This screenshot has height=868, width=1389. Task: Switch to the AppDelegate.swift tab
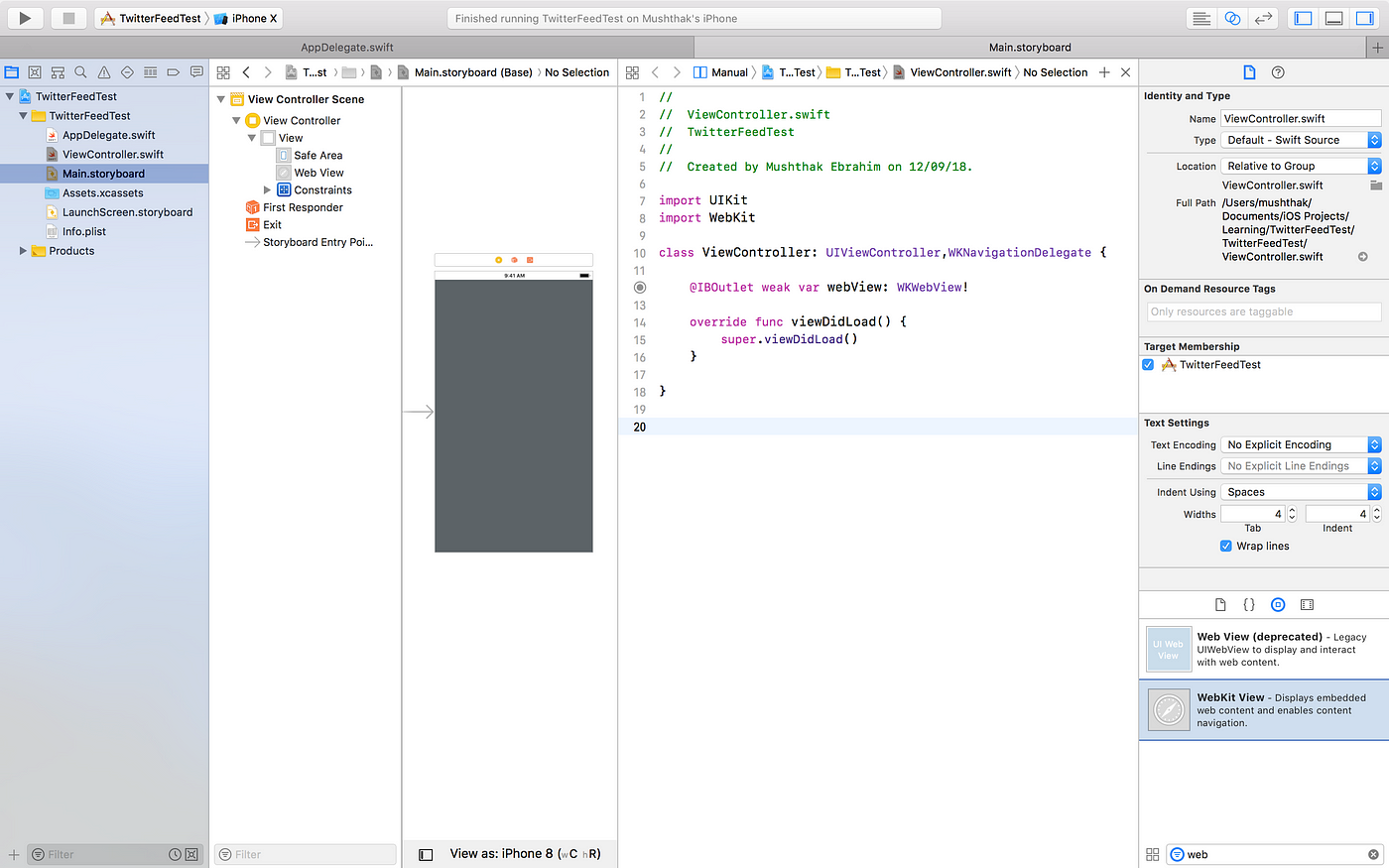coord(347,48)
